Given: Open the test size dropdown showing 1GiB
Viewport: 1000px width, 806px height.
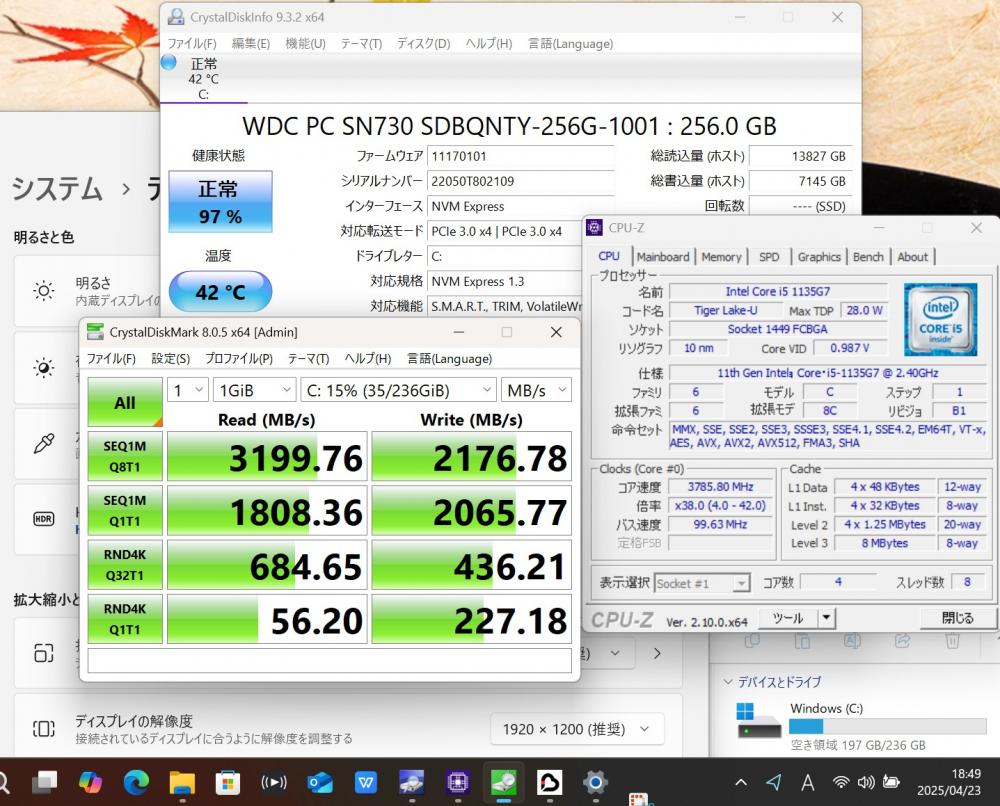Looking at the screenshot, I should click(254, 390).
